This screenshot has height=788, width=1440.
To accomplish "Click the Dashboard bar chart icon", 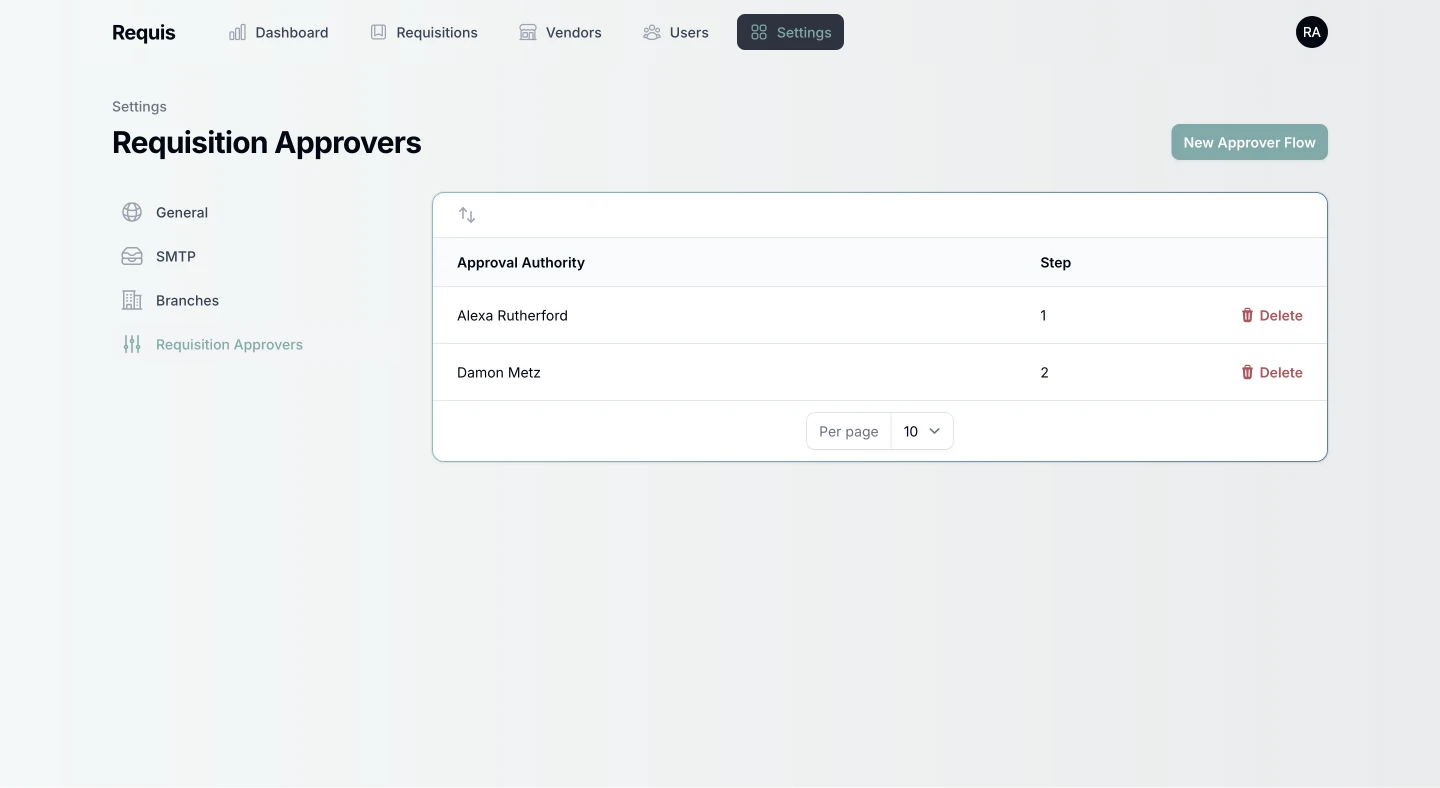I will point(237,32).
